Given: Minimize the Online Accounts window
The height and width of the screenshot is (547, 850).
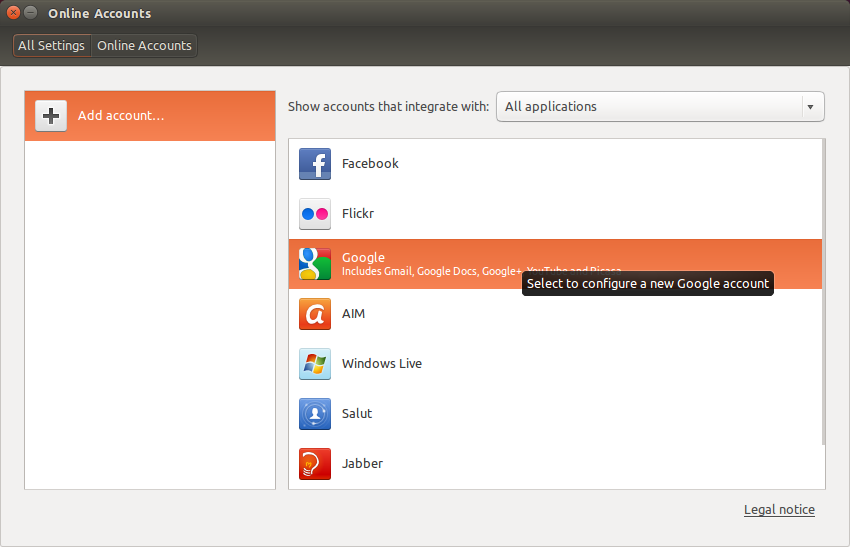Looking at the screenshot, I should 31,12.
